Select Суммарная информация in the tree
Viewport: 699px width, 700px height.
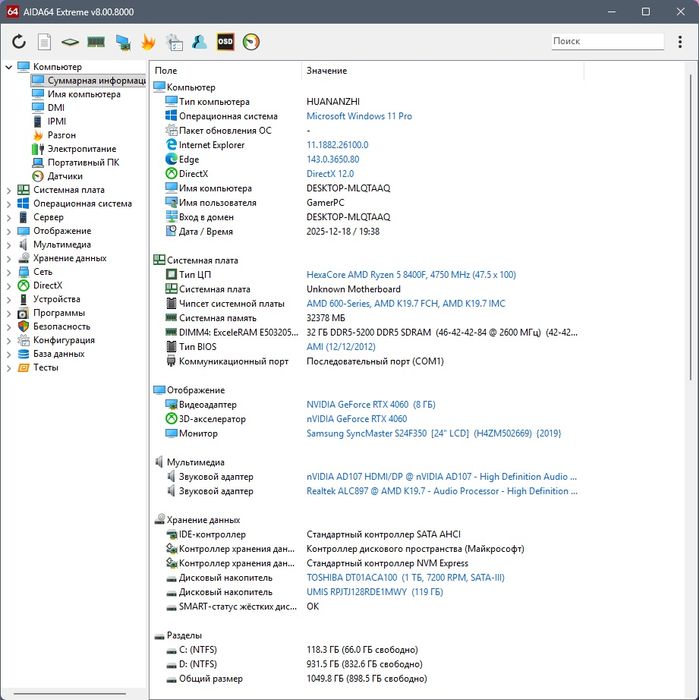[x=89, y=80]
